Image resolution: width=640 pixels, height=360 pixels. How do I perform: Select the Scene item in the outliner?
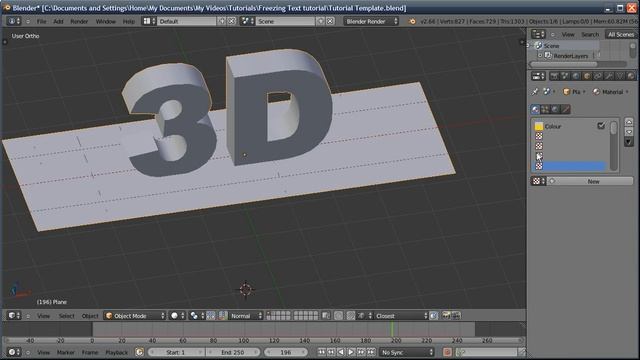pyautogui.click(x=551, y=46)
